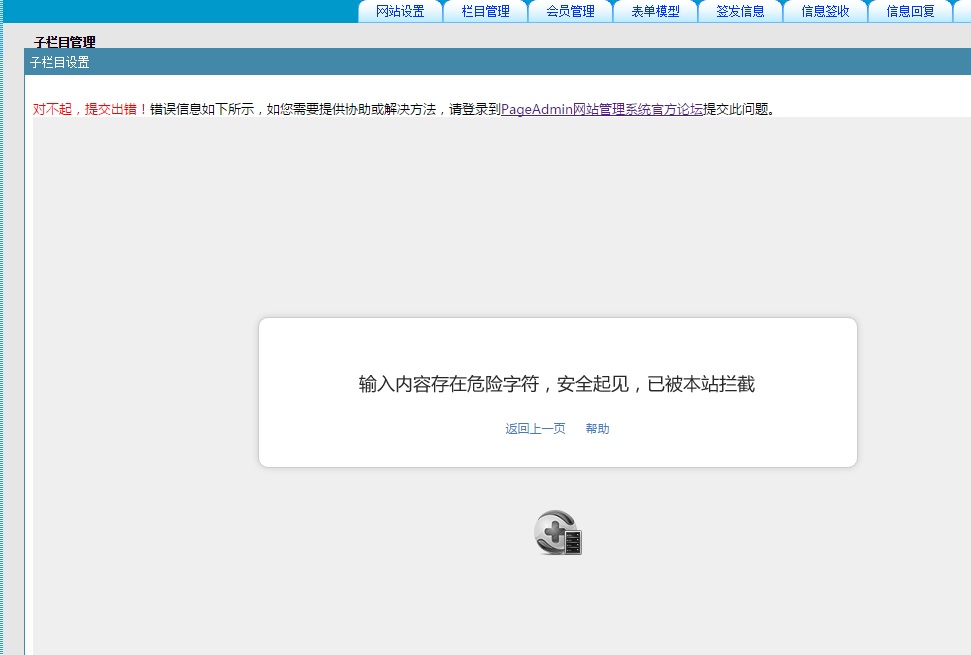Open the 会员管理 tab
The height and width of the screenshot is (655, 971).
(570, 11)
